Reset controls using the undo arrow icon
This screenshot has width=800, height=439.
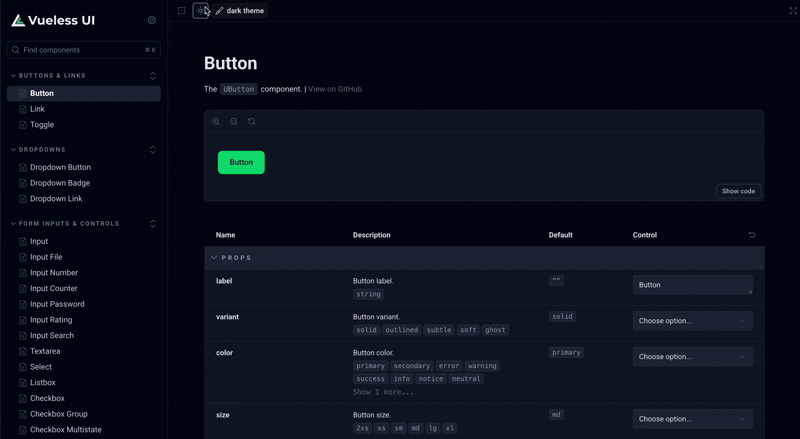(752, 235)
